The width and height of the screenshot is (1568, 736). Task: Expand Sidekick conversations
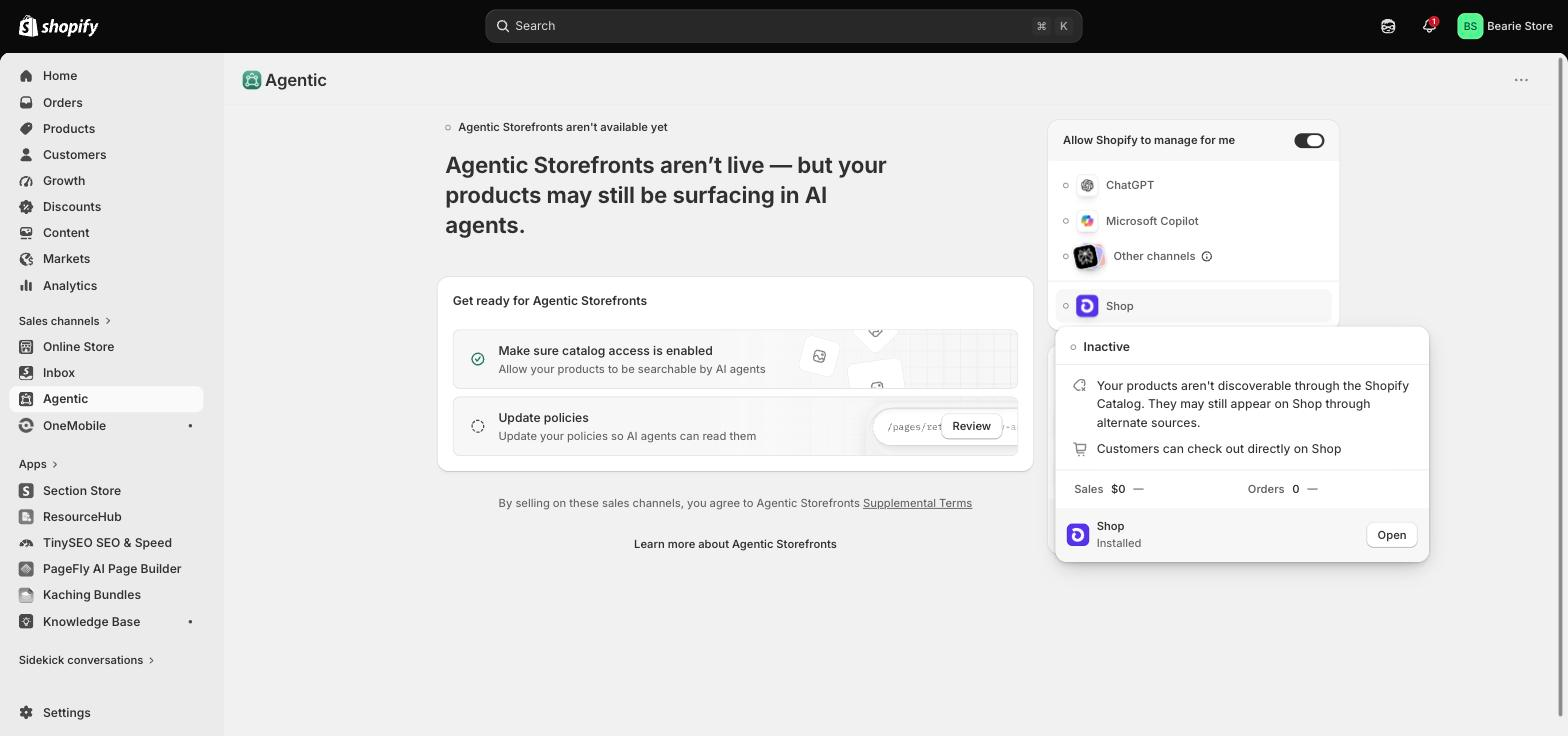[x=87, y=660]
